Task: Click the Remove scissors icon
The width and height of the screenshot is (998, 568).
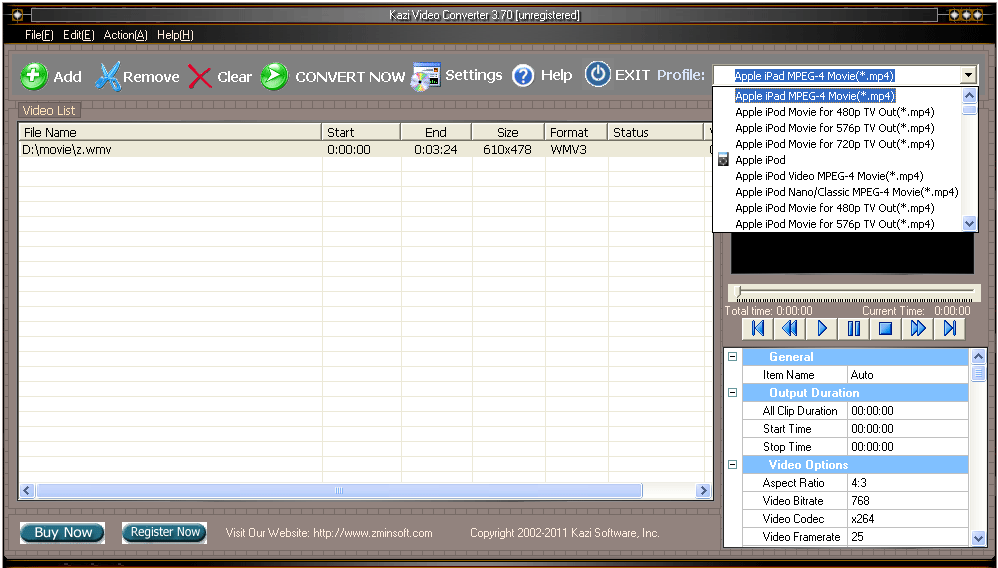Action: click(x=108, y=76)
